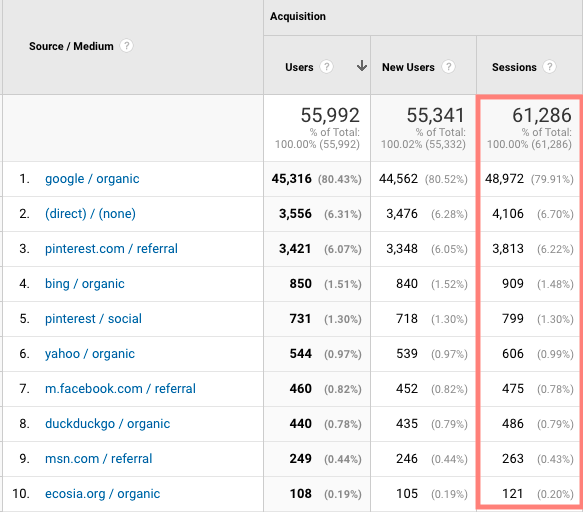Select Sessions value 263
583x512 pixels.
click(x=513, y=458)
